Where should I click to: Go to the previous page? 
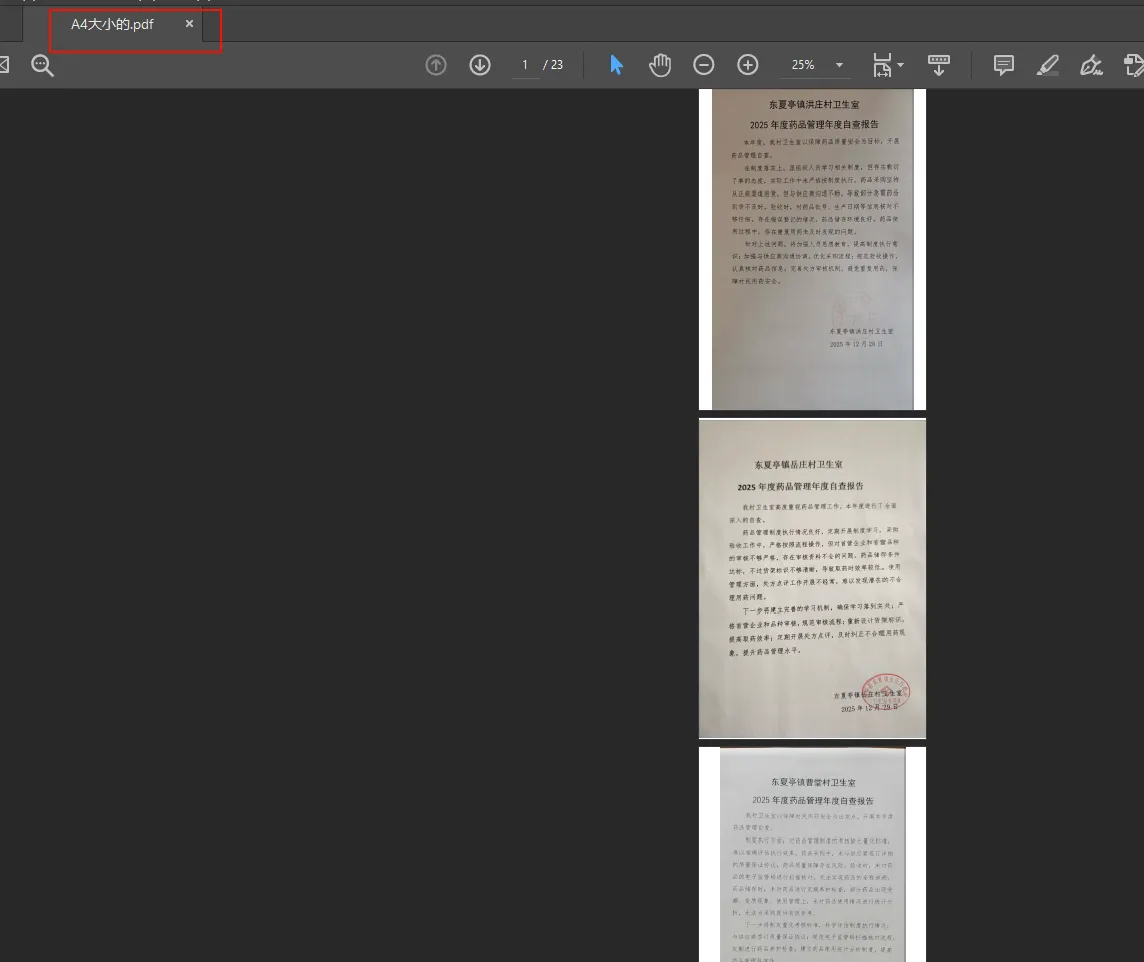(436, 65)
